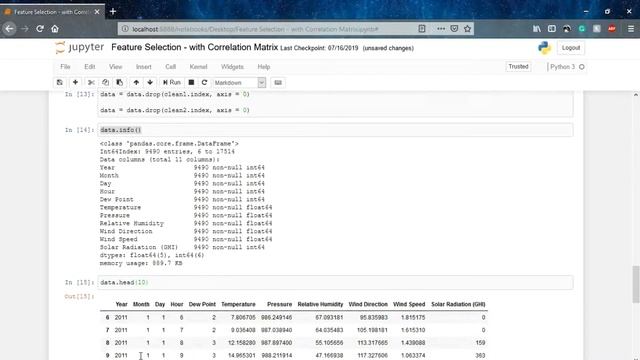Bookmark this page star icon

click(468, 29)
